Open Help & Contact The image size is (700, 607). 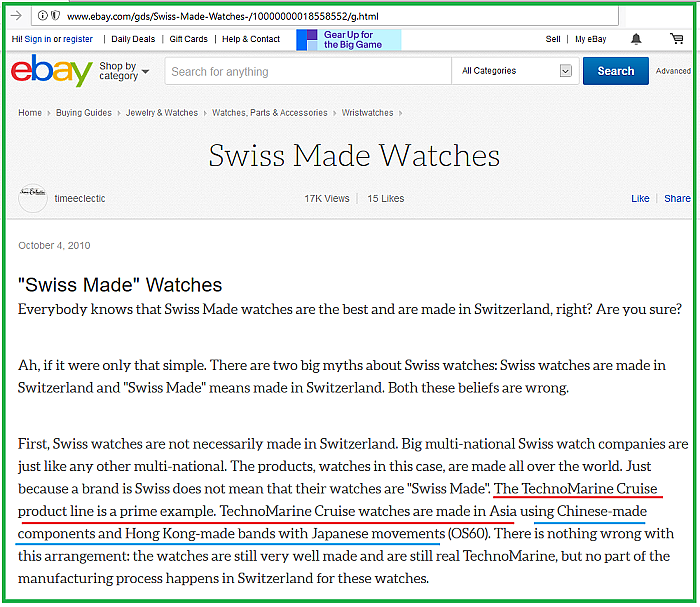click(251, 39)
